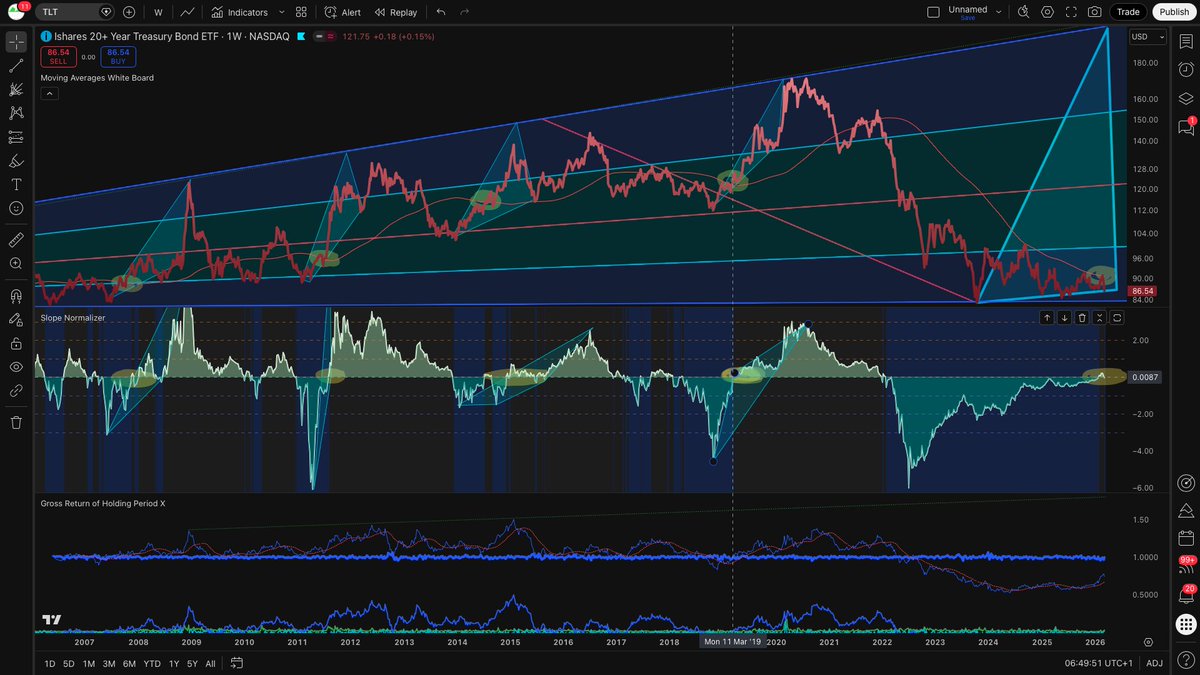Open the watchlist panel icon
The width and height of the screenshot is (1200, 675).
pos(1186,42)
